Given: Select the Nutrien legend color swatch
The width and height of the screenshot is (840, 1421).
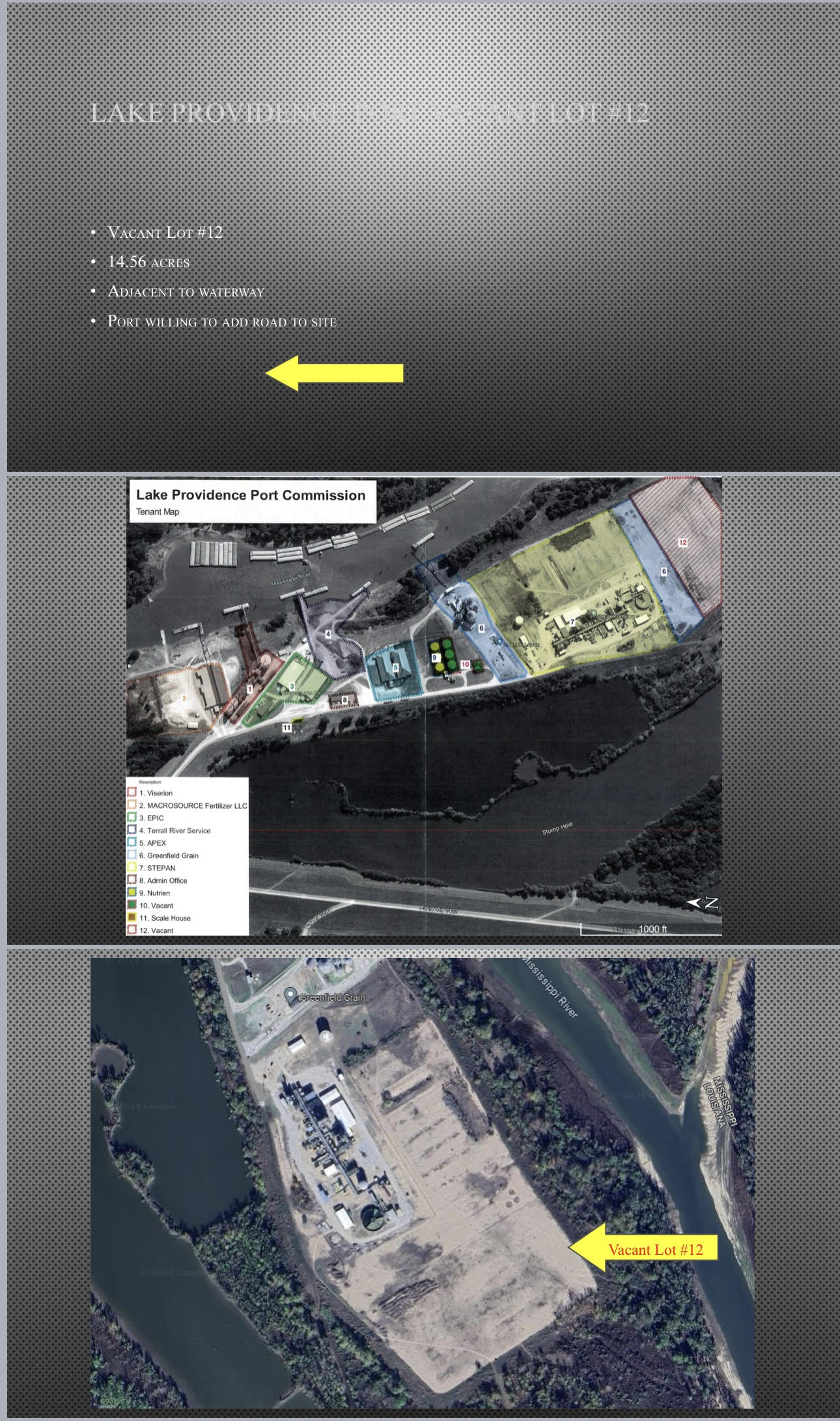Looking at the screenshot, I should pyautogui.click(x=132, y=893).
